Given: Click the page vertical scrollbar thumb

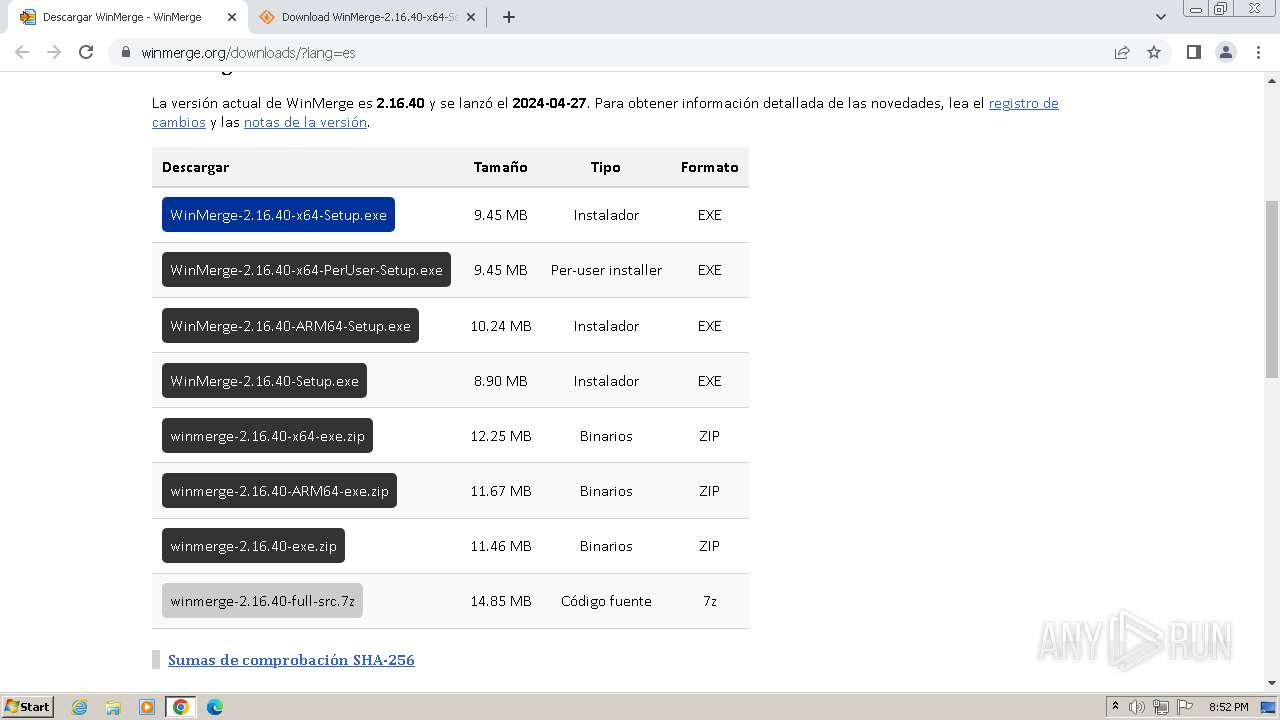Looking at the screenshot, I should point(1272,290).
